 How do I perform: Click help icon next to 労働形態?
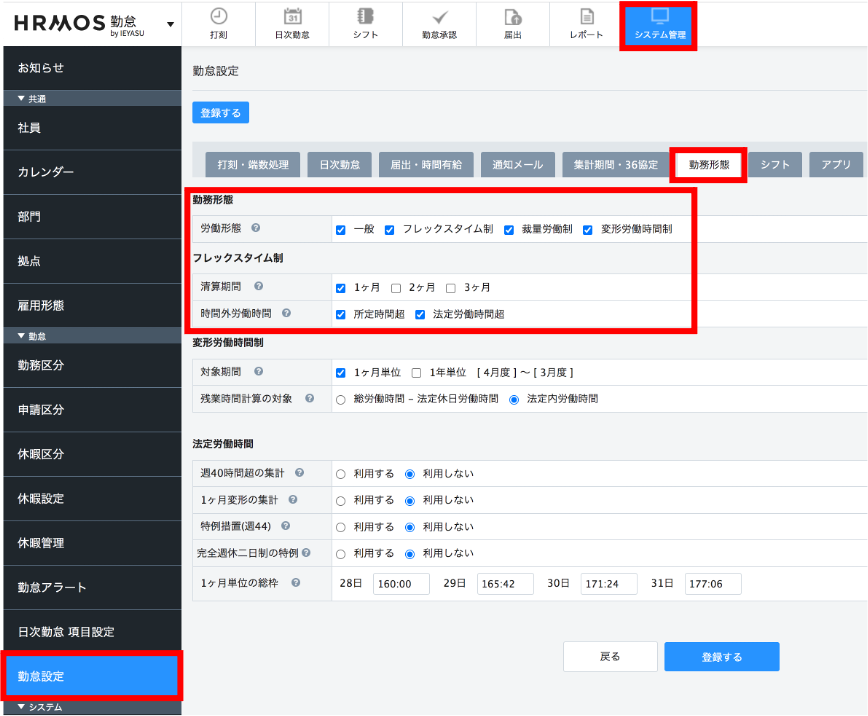click(x=256, y=228)
